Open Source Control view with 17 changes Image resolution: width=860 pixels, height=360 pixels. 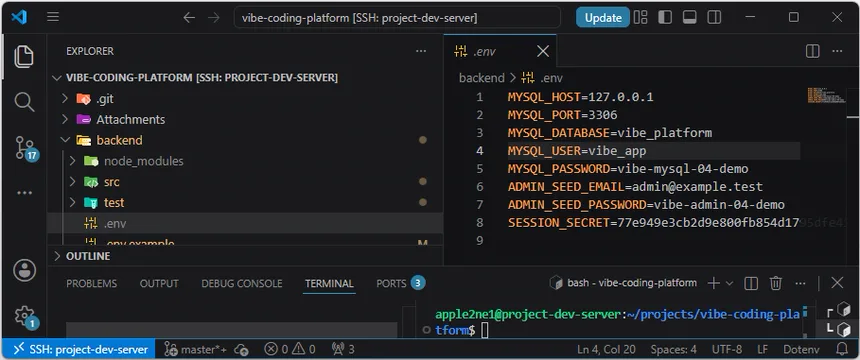(25, 148)
